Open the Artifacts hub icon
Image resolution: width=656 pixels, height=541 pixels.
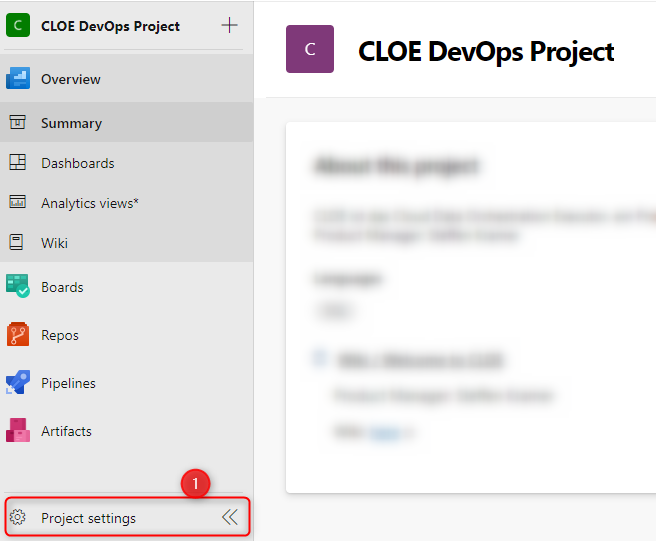pyautogui.click(x=18, y=431)
